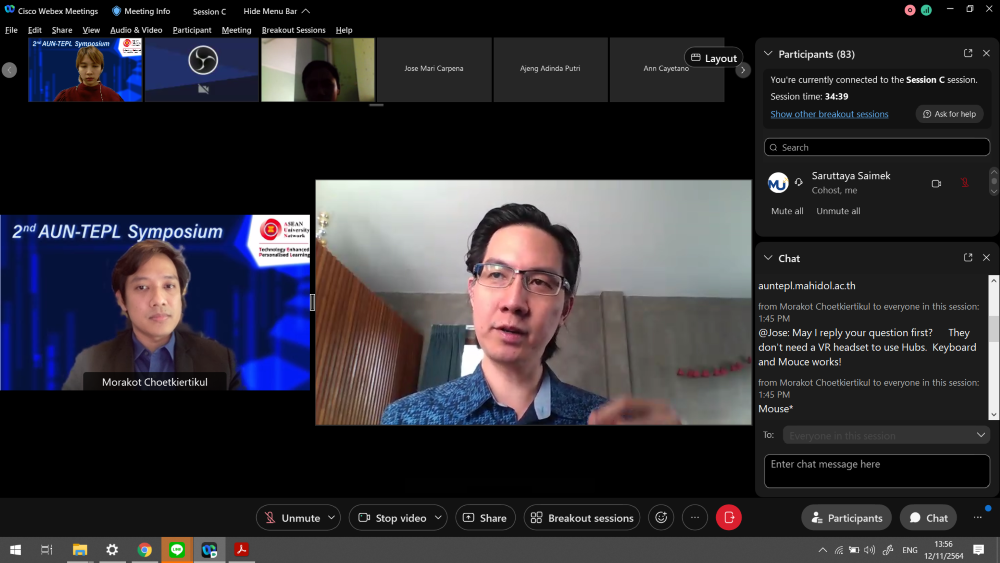
Task: Open Adobe Acrobat from the taskbar
Action: [241, 550]
